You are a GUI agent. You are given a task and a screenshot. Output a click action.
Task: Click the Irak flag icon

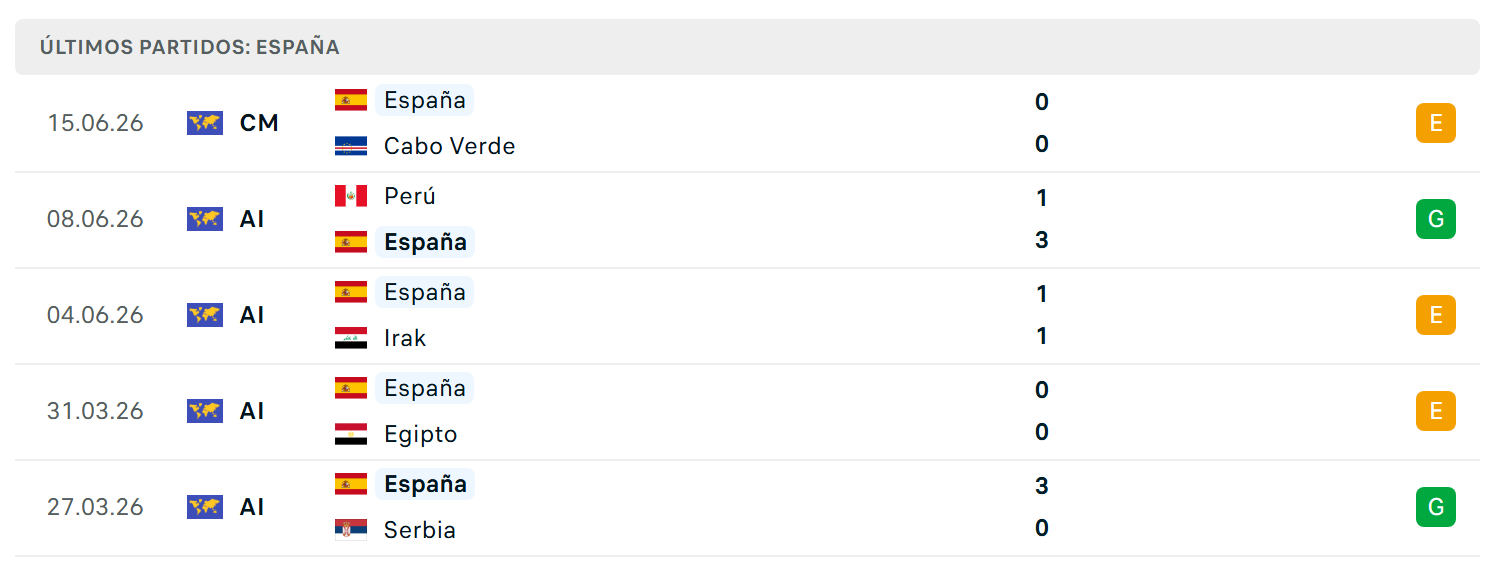coord(351,338)
